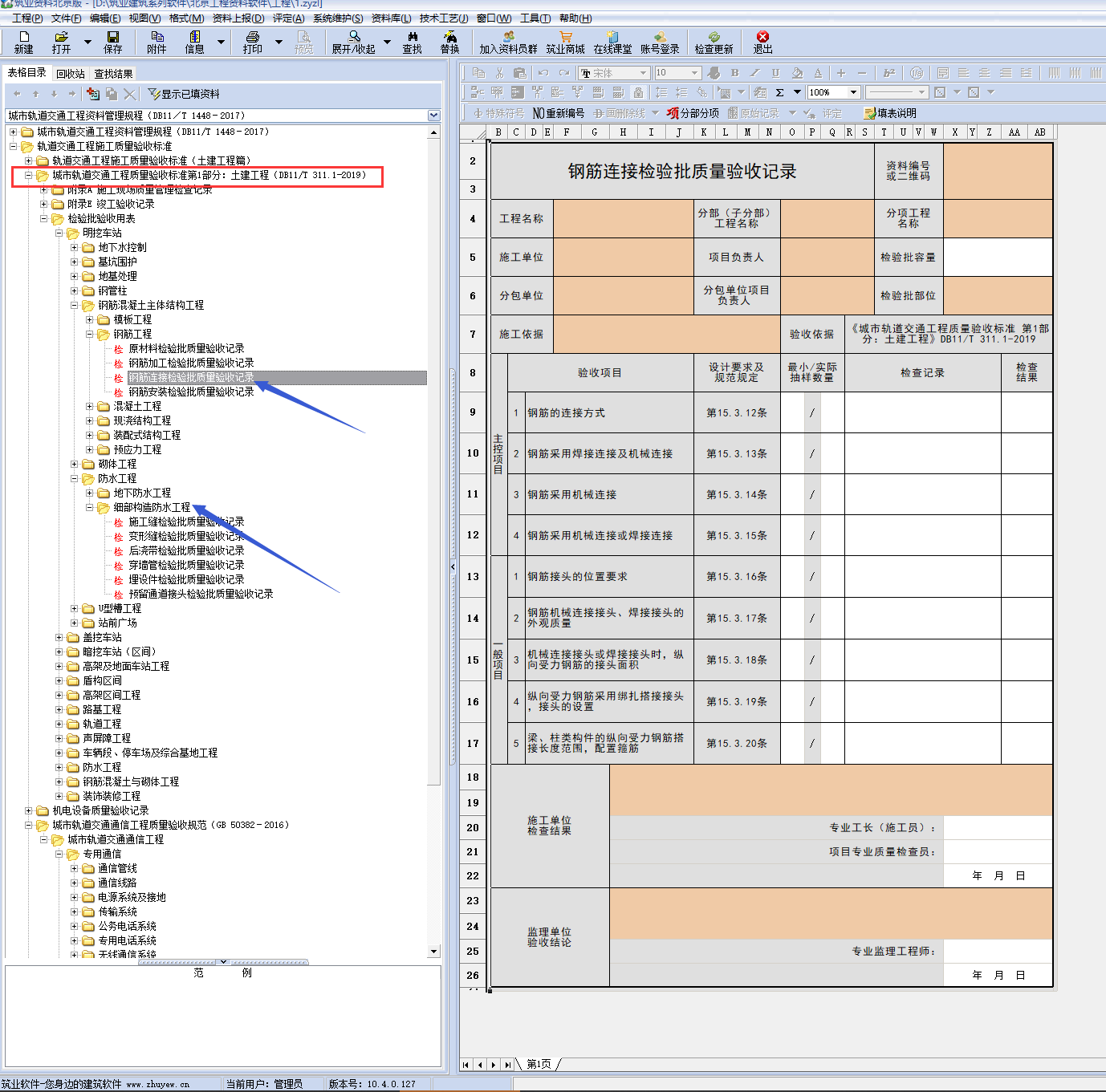Click the 原始记录 button
The height and width of the screenshot is (1092, 1106).
(753, 113)
